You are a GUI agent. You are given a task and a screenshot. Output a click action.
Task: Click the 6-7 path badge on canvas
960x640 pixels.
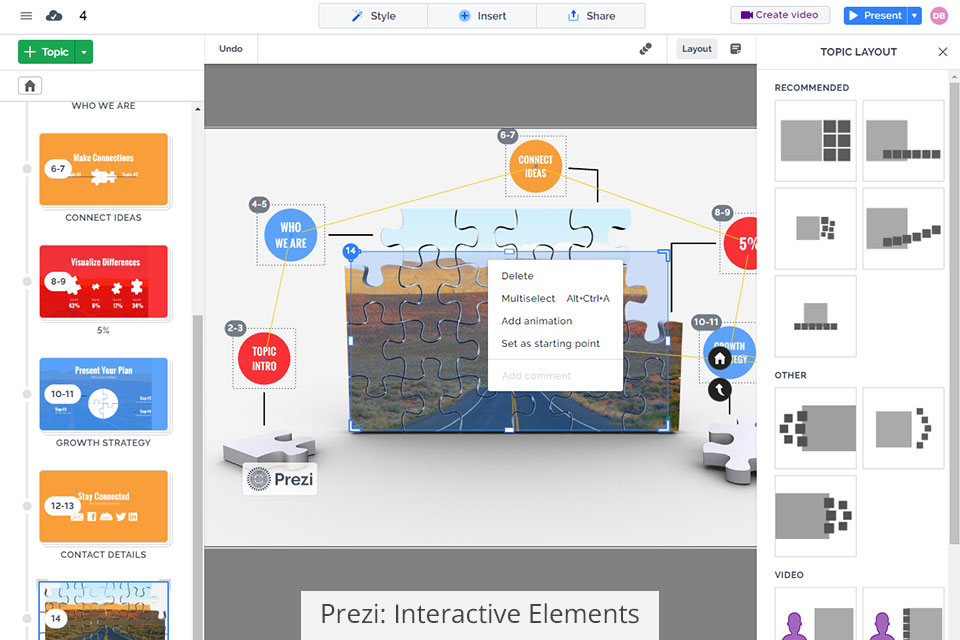(507, 135)
